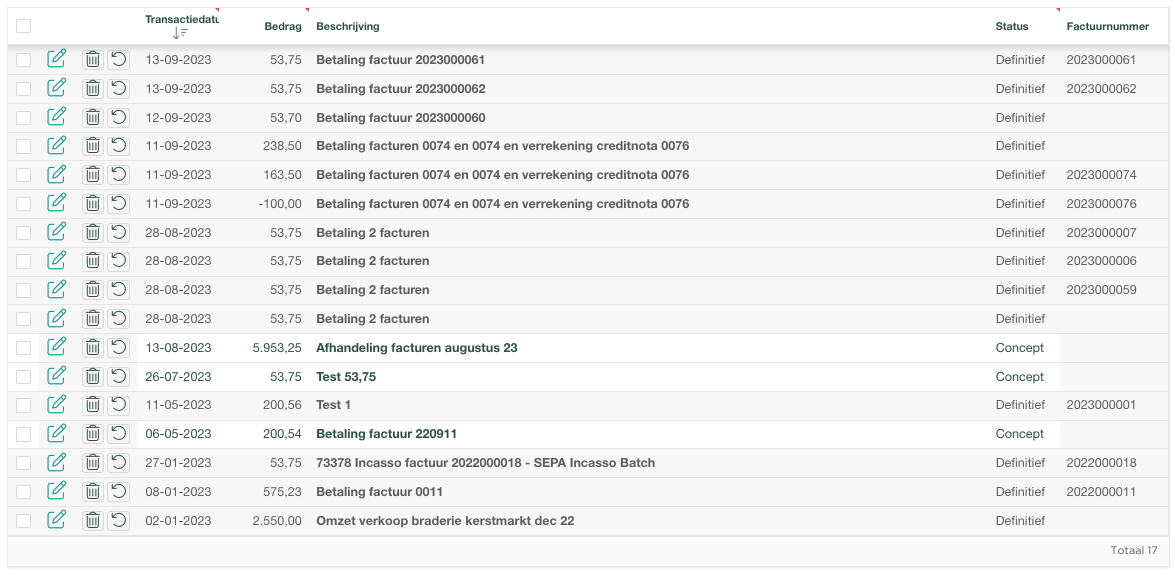Delete the Omzet verkoop braderie kerstmarkt row
This screenshot has width=1175, height=575.
(x=92, y=521)
